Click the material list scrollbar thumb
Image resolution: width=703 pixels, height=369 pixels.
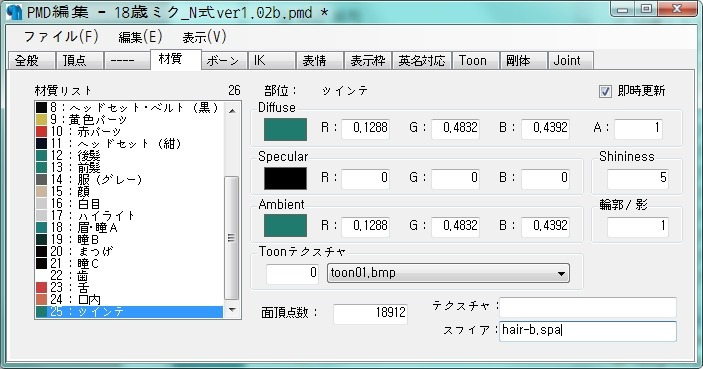(x=232, y=238)
